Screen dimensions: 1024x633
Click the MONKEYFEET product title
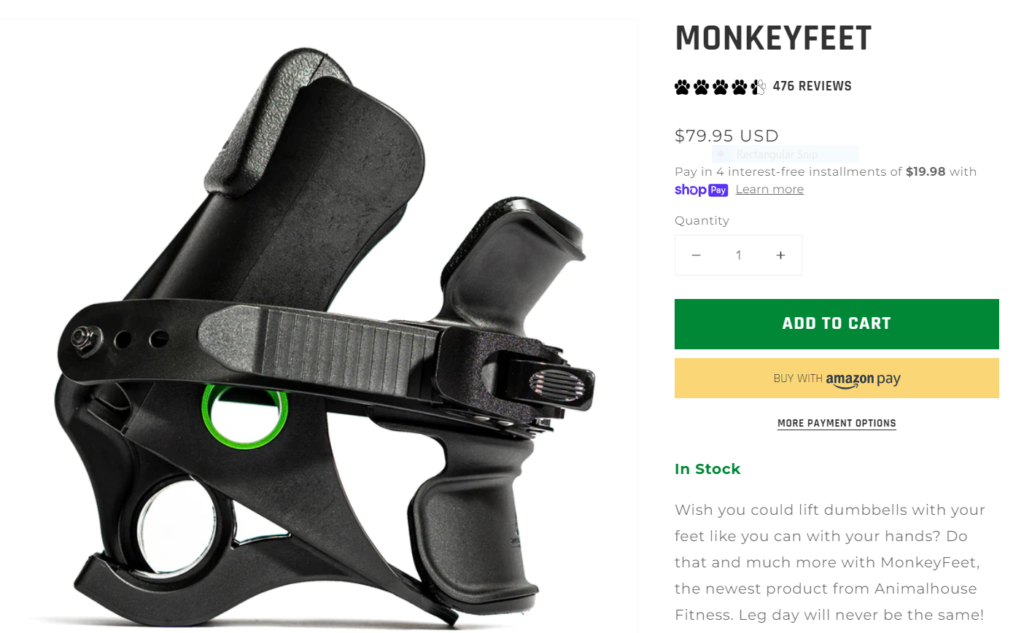coord(773,39)
